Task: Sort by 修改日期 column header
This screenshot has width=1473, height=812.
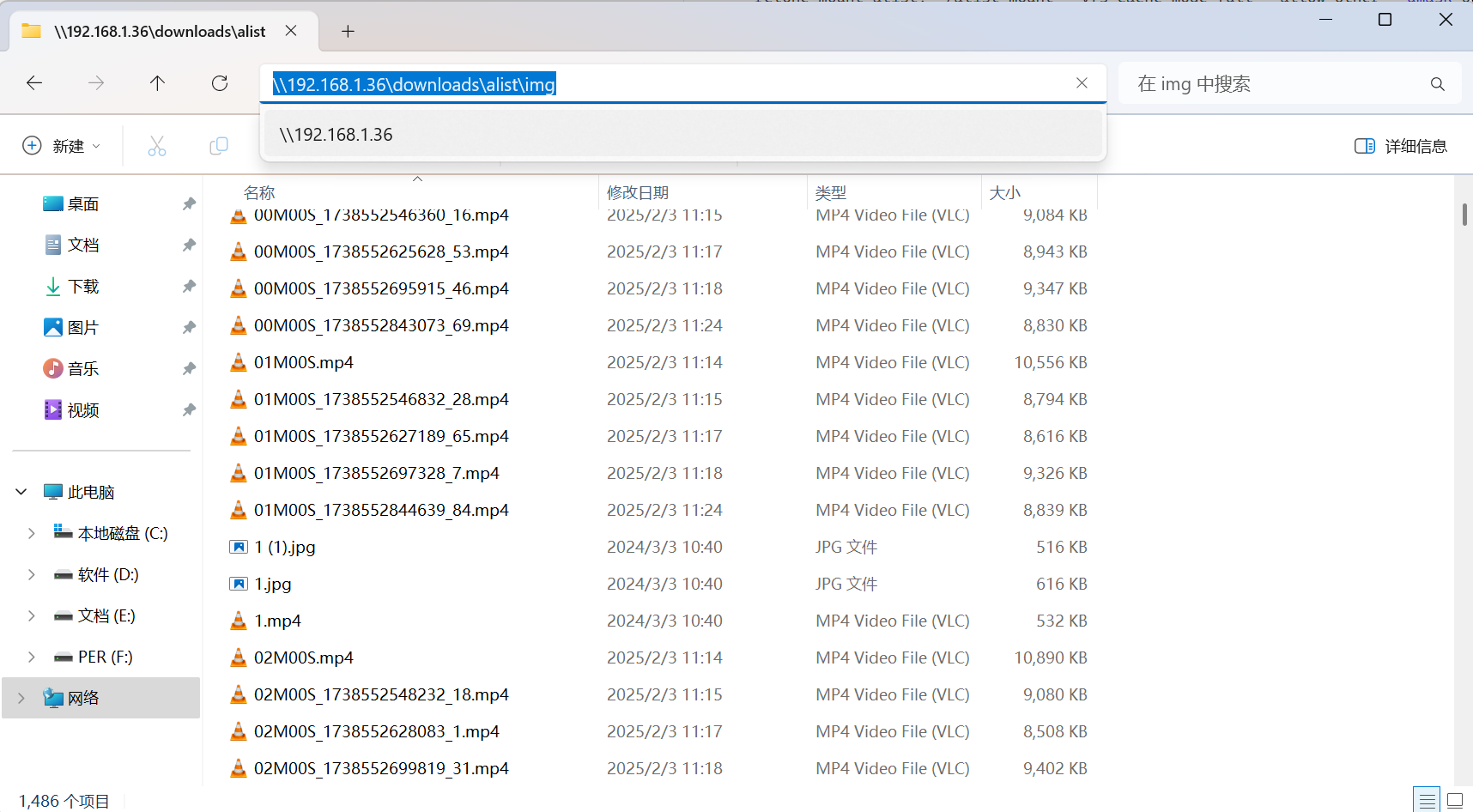Action: tap(638, 192)
